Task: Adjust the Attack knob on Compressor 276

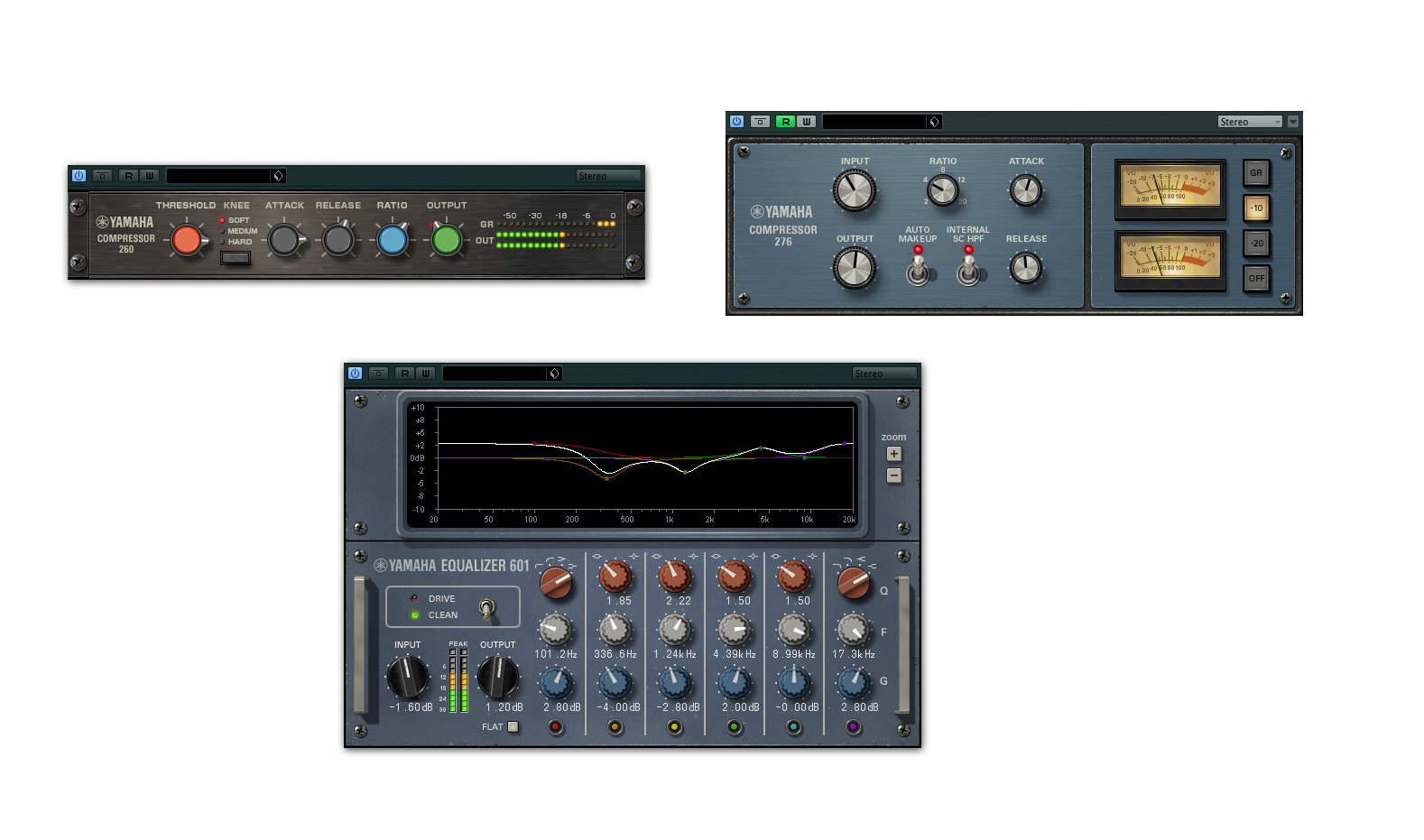Action: tap(1026, 190)
